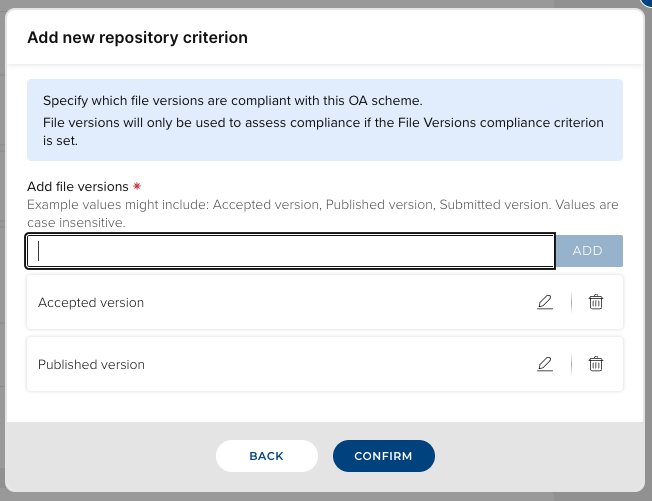Confirm the new repository criterion
The width and height of the screenshot is (652, 501).
[383, 456]
